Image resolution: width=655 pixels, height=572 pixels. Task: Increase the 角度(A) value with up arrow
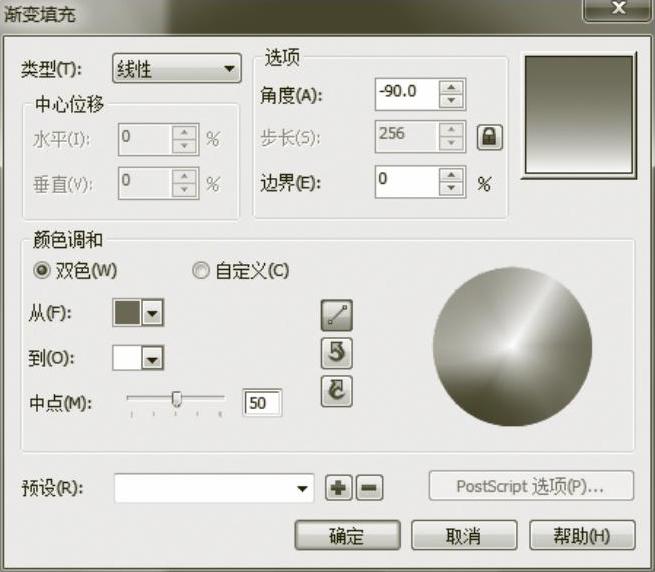[451, 87]
